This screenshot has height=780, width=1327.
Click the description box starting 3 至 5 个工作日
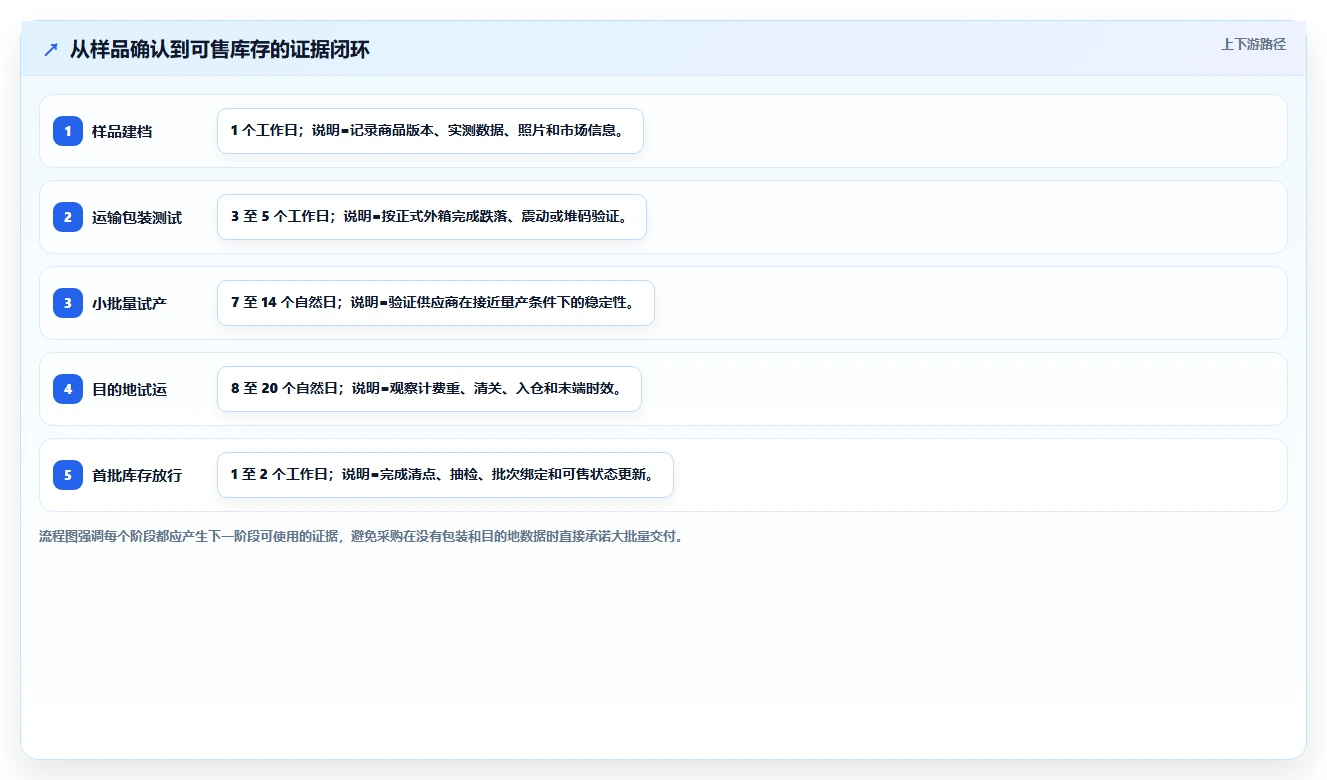pos(432,217)
